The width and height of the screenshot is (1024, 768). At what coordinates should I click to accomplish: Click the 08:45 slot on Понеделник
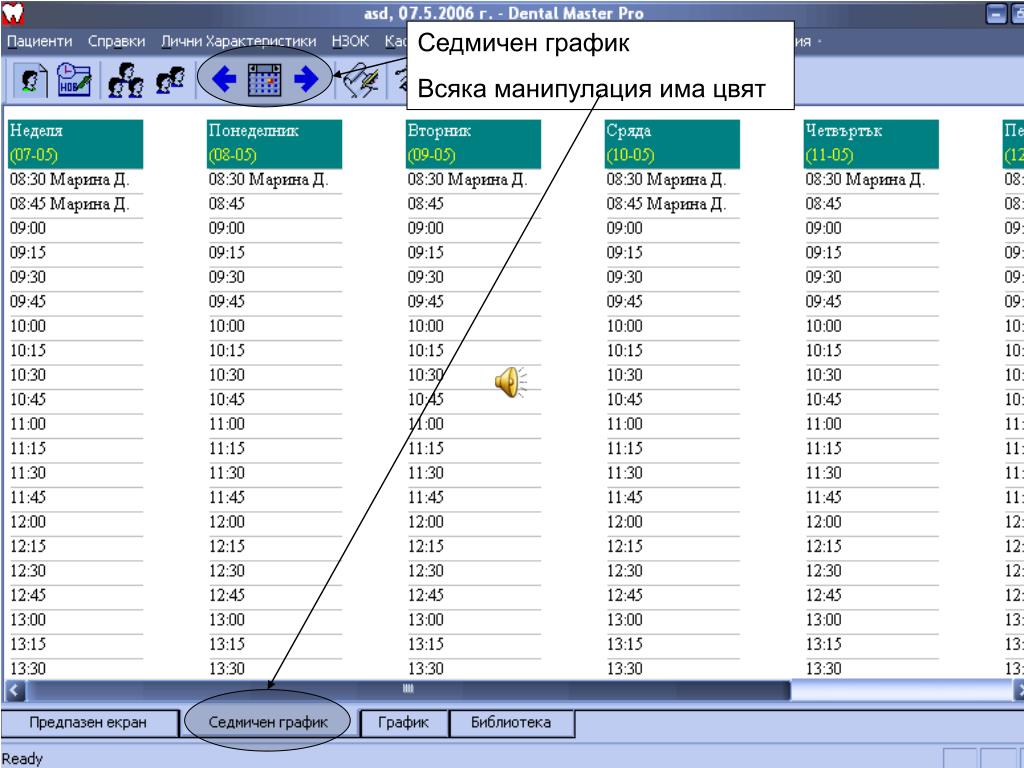[x=274, y=204]
